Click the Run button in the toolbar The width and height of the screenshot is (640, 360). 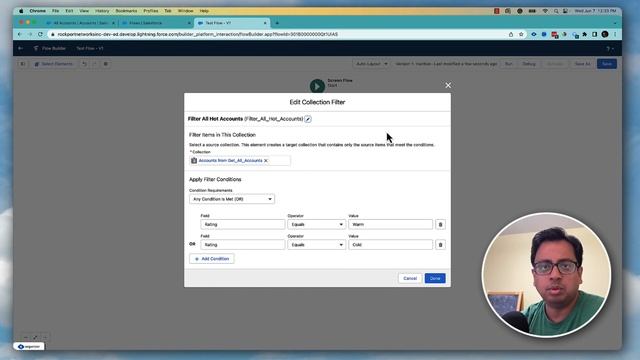pos(509,64)
